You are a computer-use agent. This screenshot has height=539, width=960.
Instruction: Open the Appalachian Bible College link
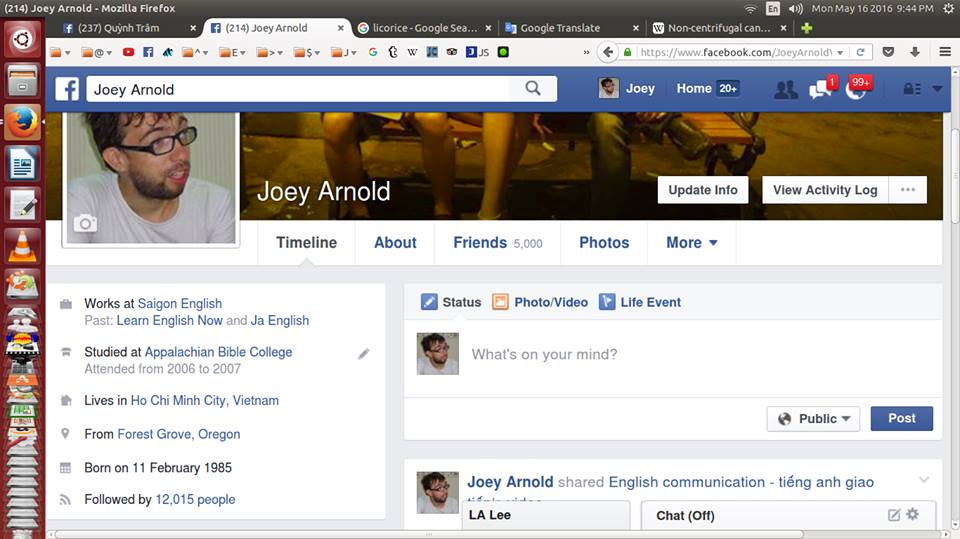pyautogui.click(x=219, y=352)
